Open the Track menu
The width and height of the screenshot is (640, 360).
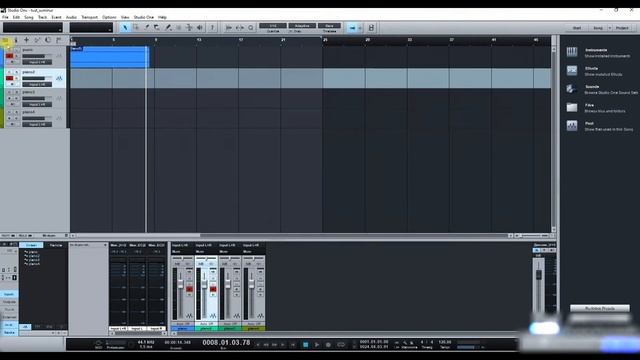42,17
